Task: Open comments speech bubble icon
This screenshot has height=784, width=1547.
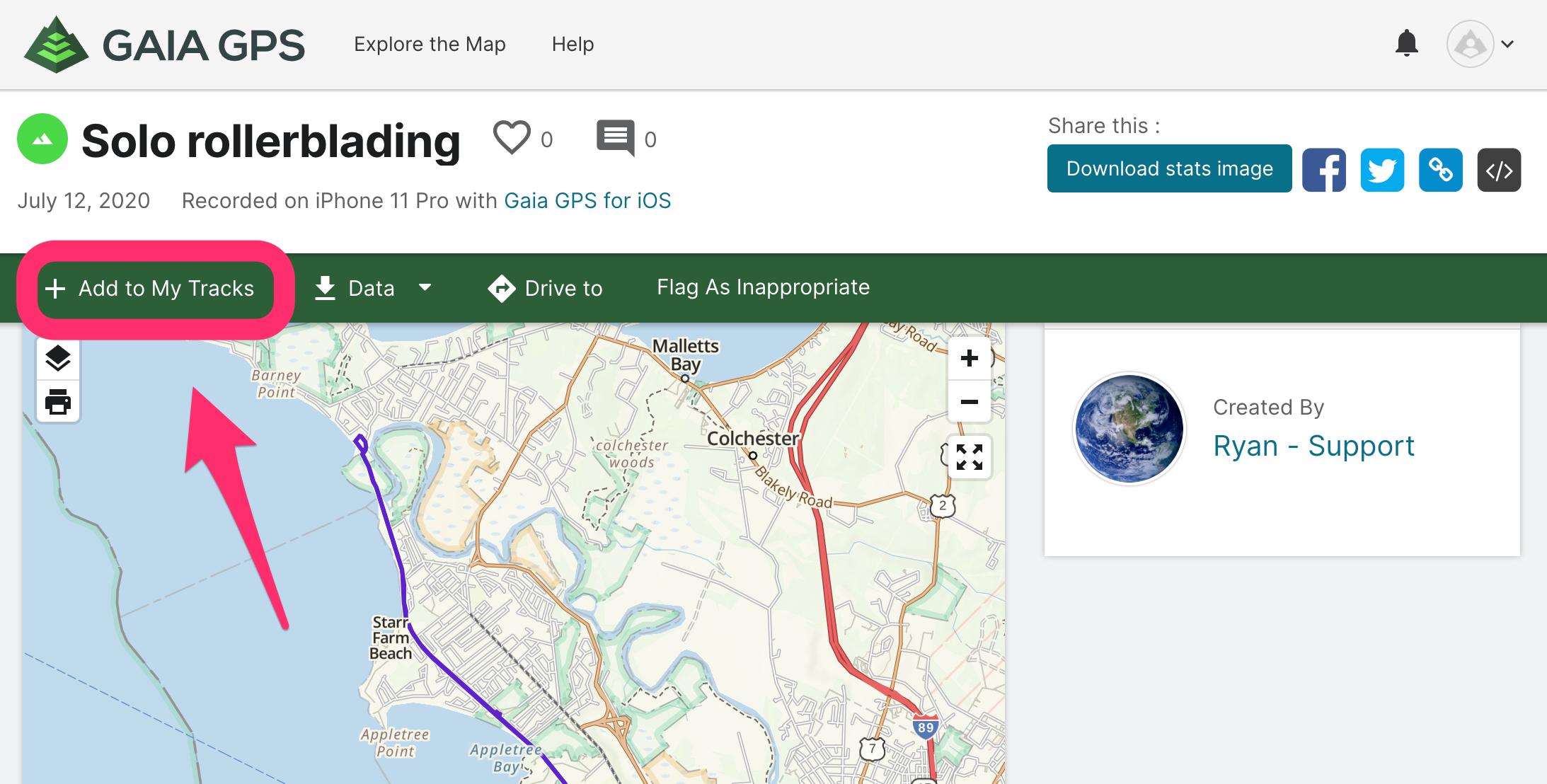Action: click(x=615, y=138)
